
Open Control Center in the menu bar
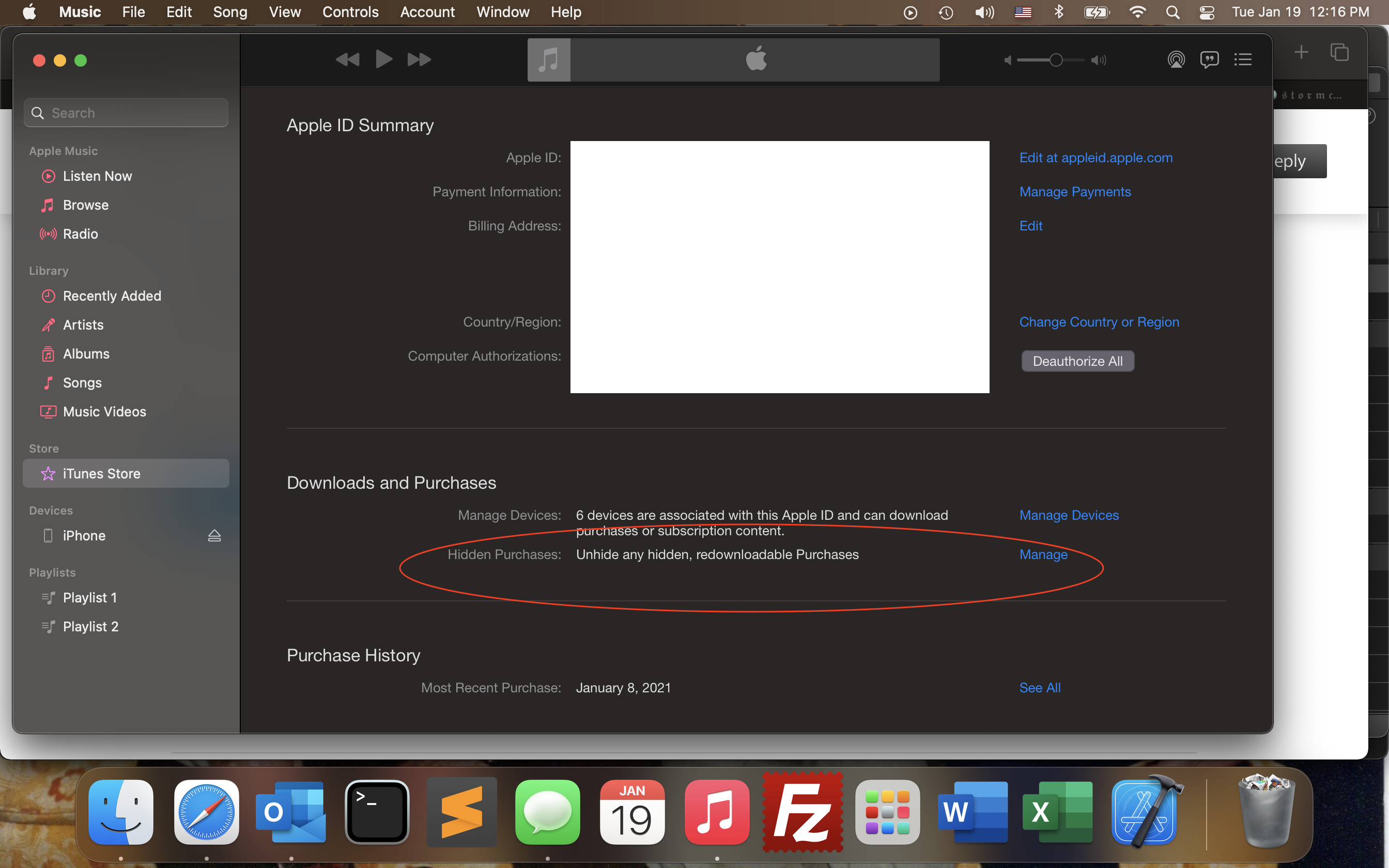(1207, 12)
